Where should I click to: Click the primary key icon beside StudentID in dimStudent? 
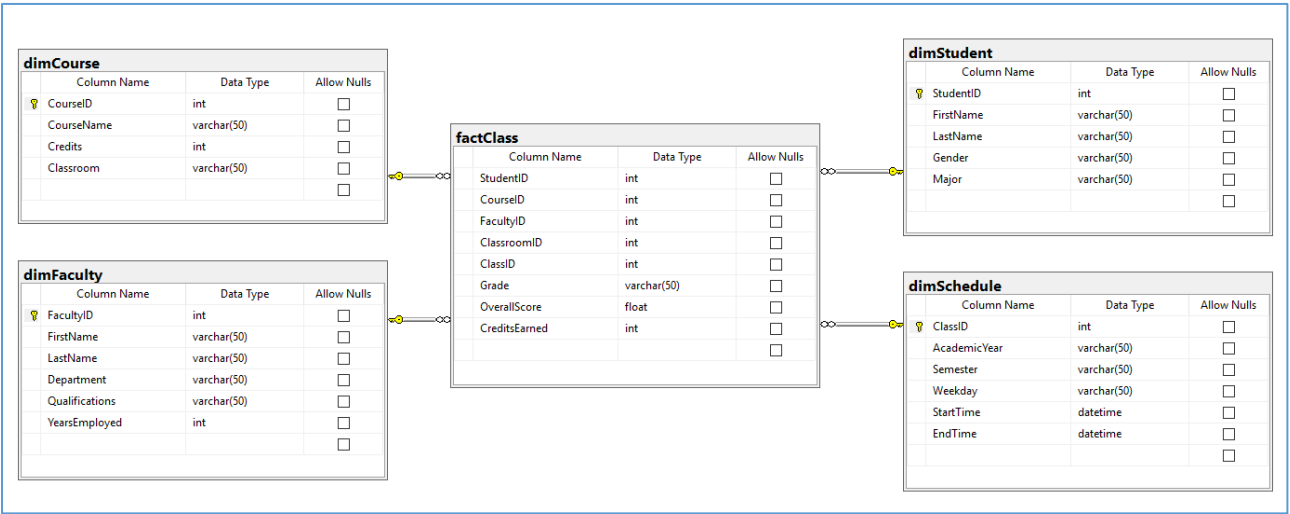tap(918, 94)
